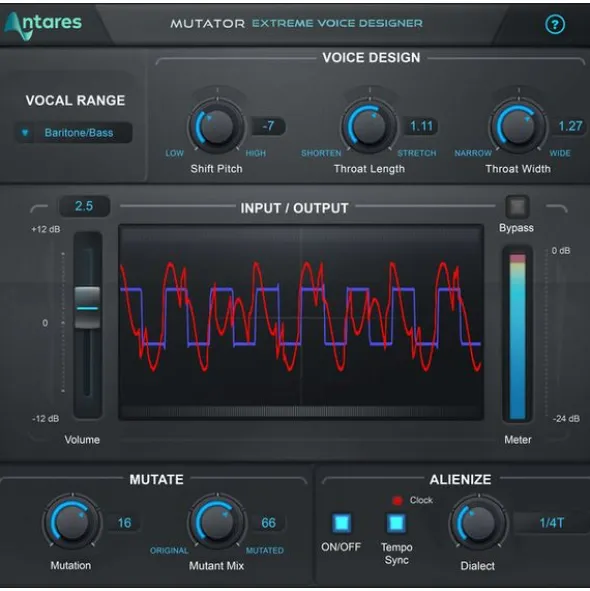Click the waveform display
Viewport: 590px width, 591px height.
click(301, 322)
